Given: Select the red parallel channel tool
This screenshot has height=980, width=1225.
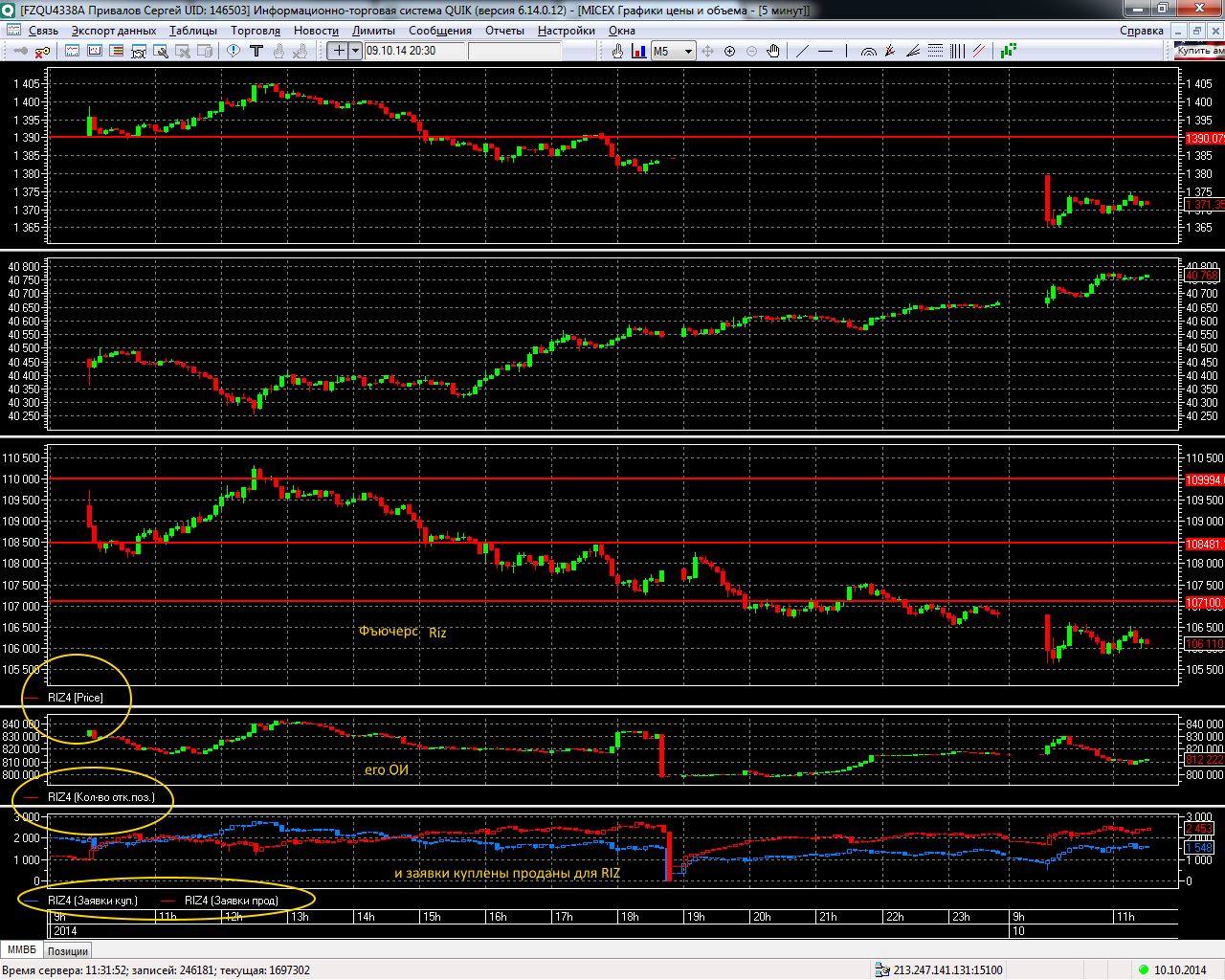Looking at the screenshot, I should click(979, 51).
